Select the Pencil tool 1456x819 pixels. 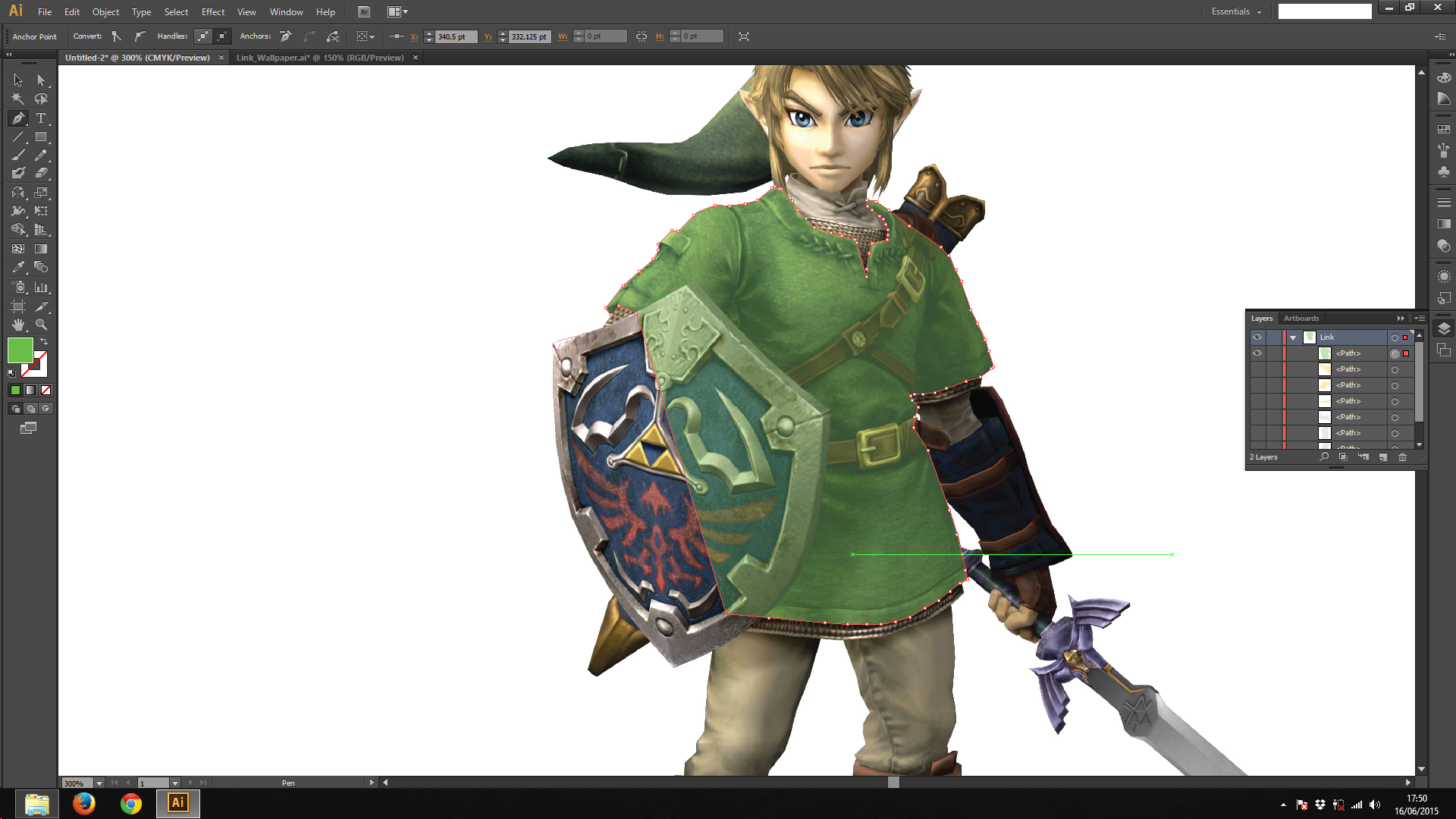pyautogui.click(x=41, y=155)
